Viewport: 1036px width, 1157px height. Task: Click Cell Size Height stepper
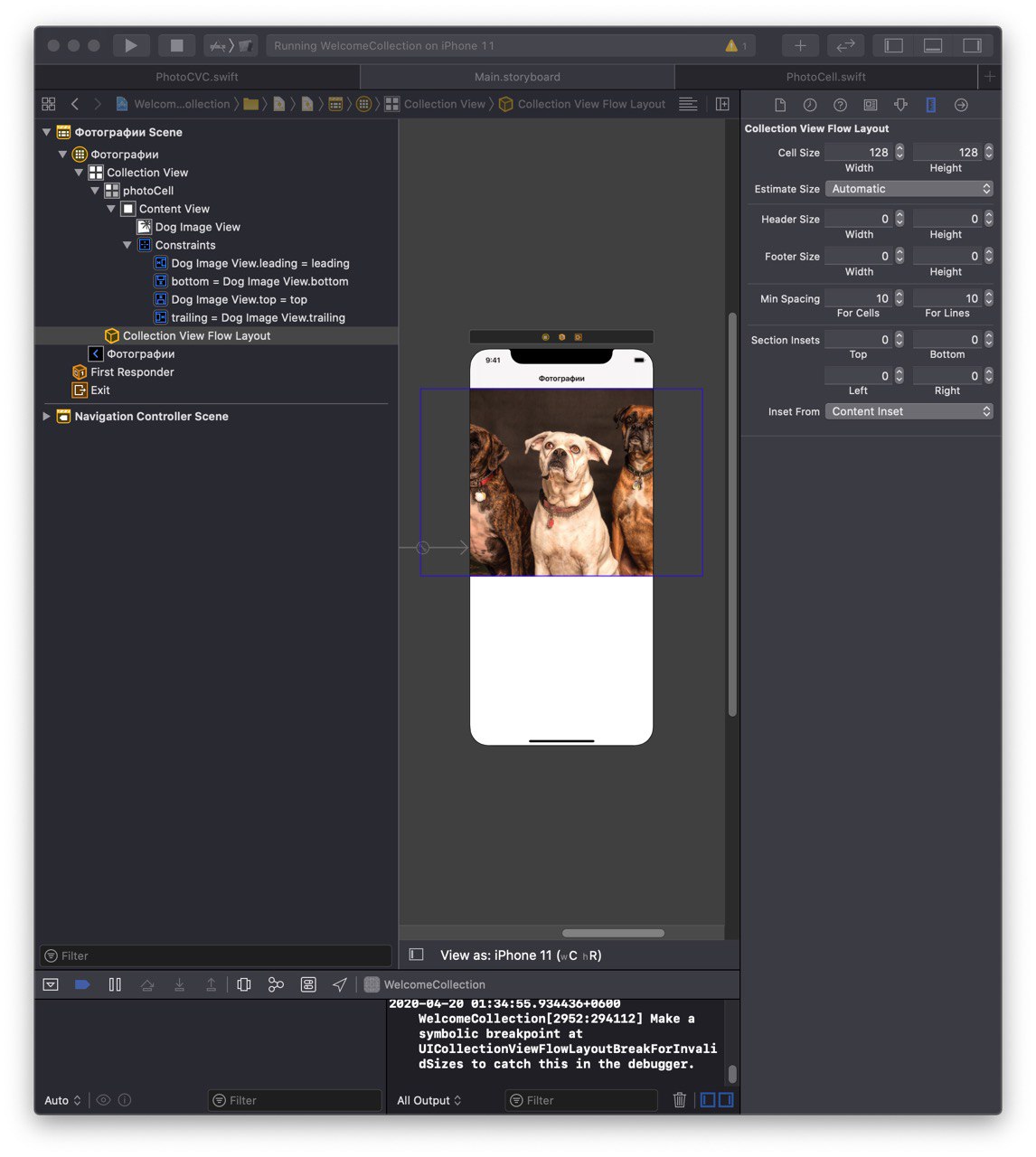click(x=989, y=152)
